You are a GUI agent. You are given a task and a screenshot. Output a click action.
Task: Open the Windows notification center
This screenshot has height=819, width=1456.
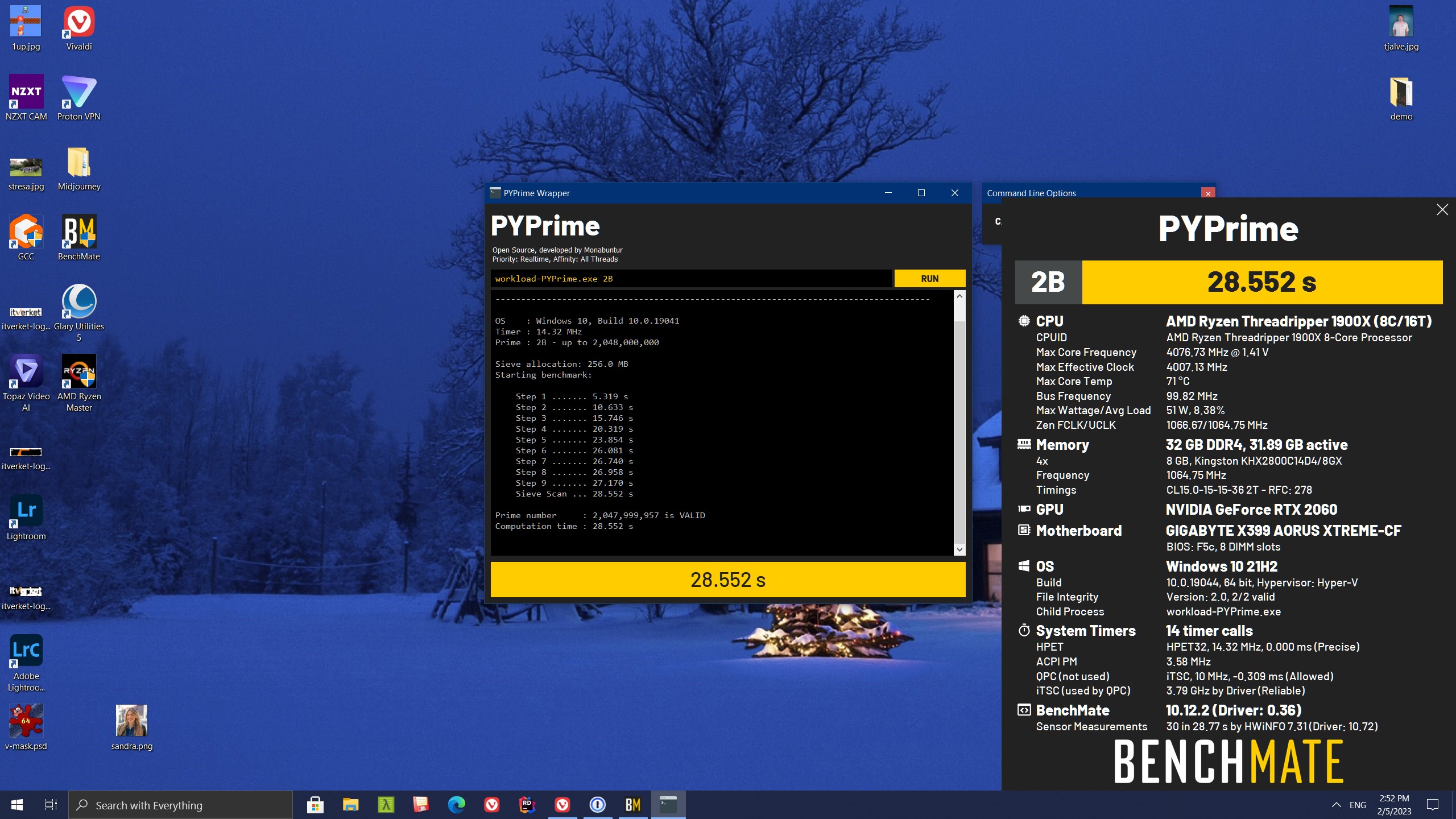1433,805
